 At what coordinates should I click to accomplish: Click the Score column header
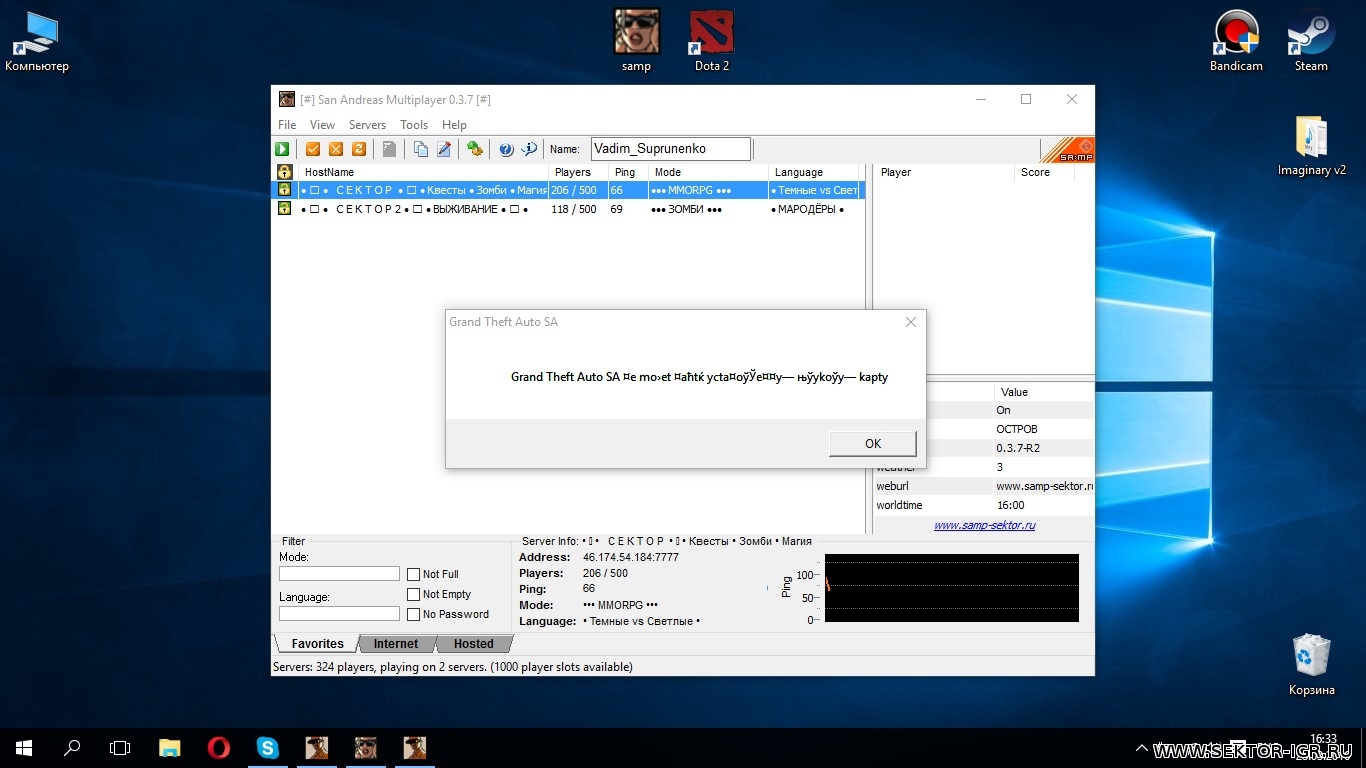coord(1044,172)
